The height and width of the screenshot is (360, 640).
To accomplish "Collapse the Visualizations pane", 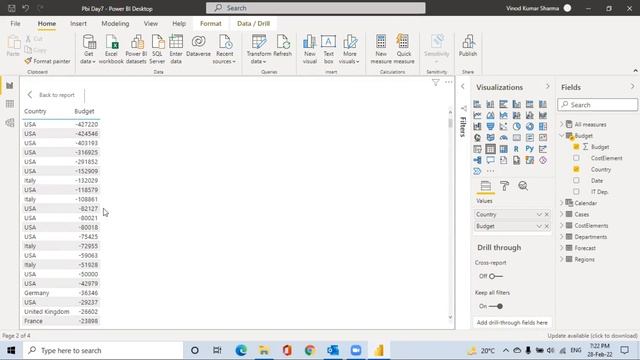I will (x=547, y=87).
